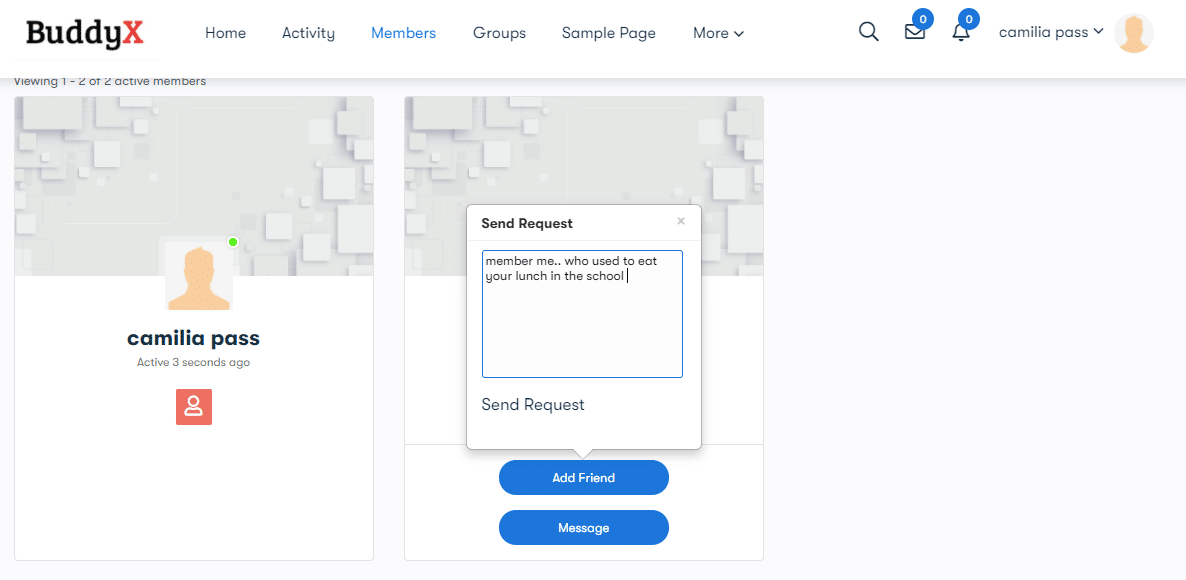Open the search

click(868, 32)
